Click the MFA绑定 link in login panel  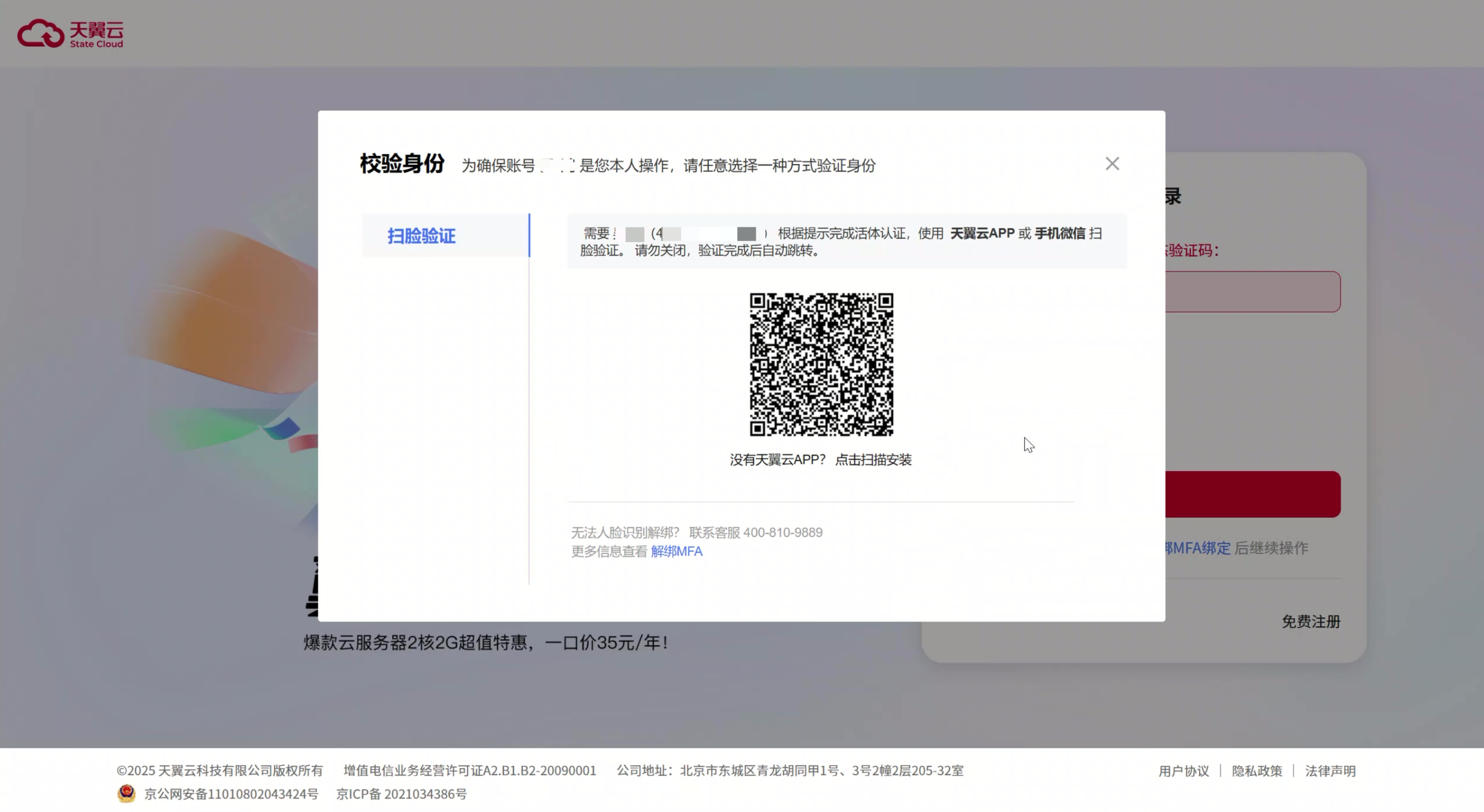coord(1197,548)
